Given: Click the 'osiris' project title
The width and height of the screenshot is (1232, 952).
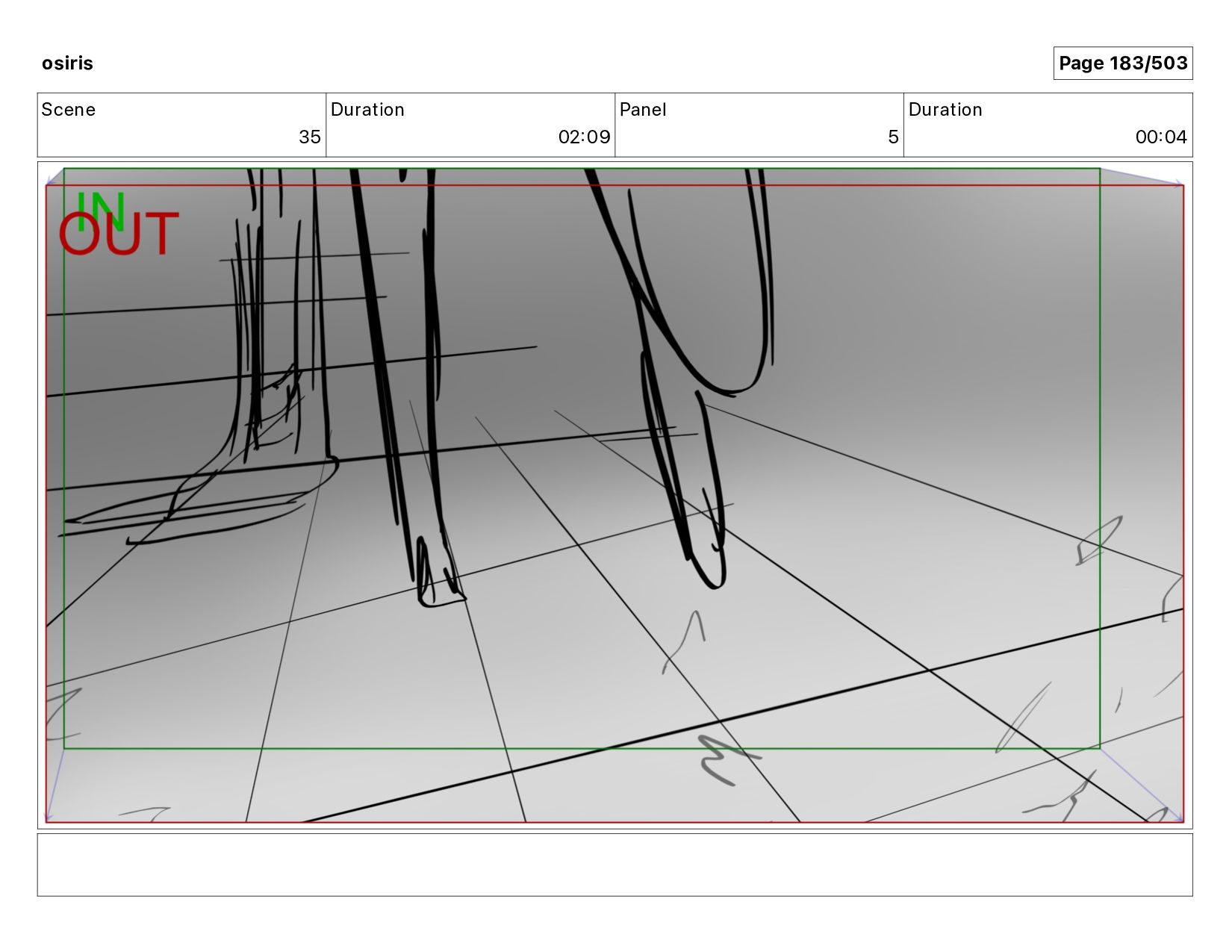Looking at the screenshot, I should click(x=67, y=63).
